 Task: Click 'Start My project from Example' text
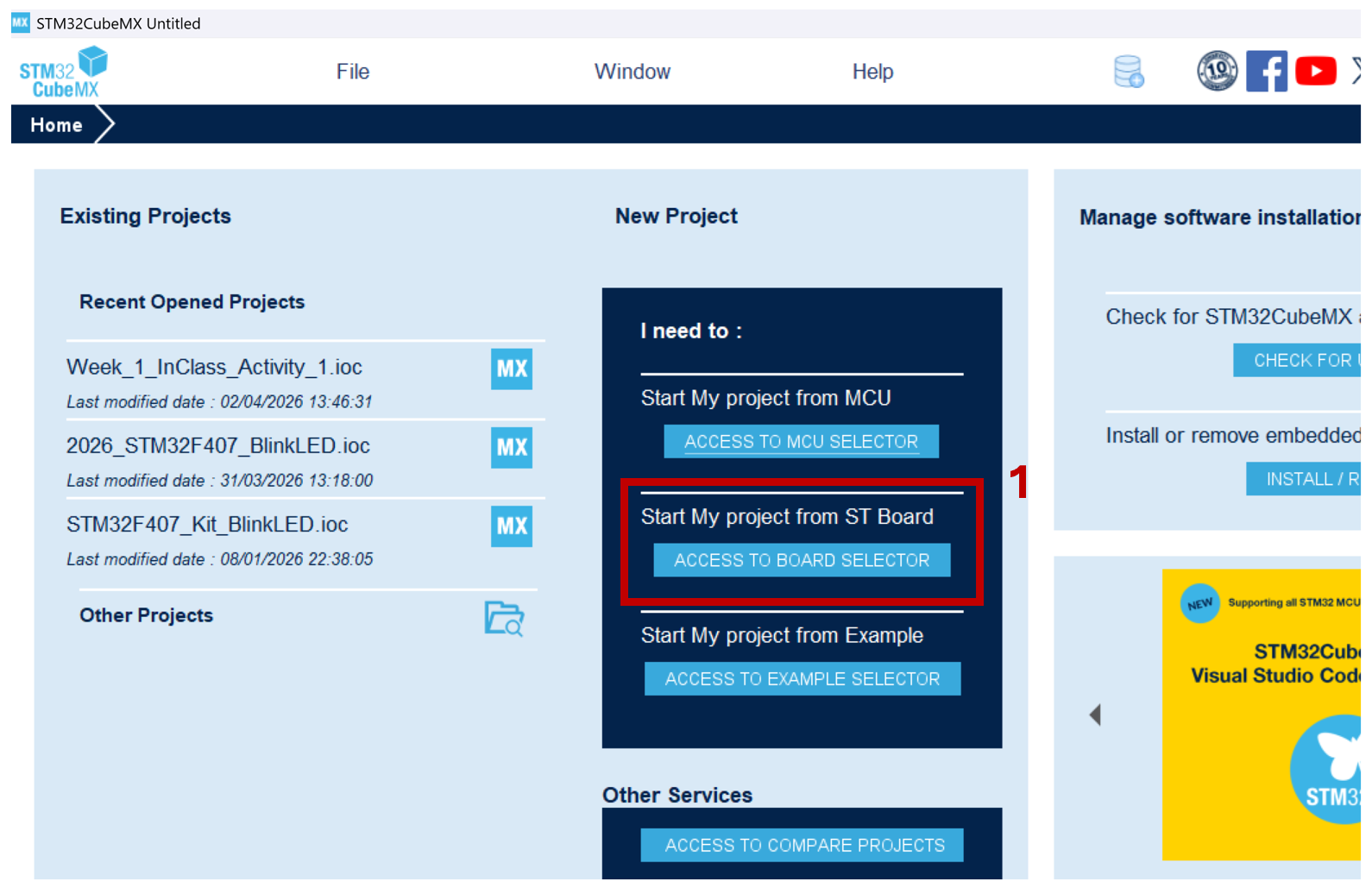(782, 636)
